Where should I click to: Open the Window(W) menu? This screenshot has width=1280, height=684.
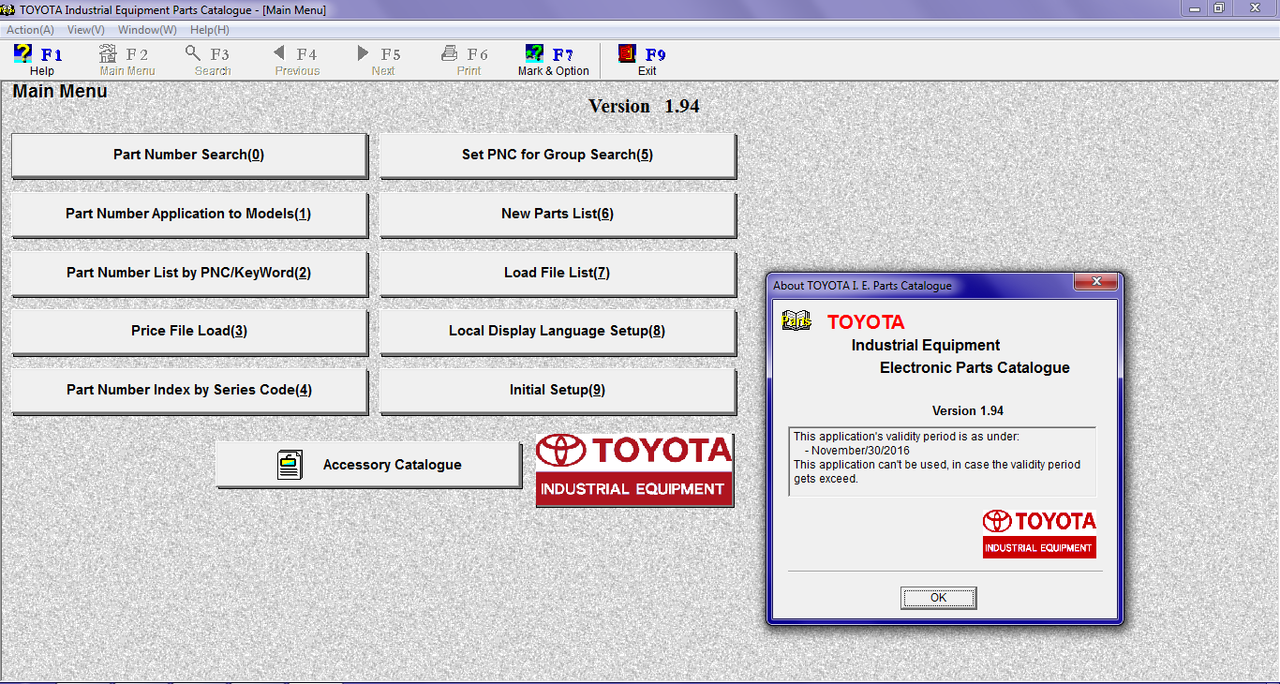click(x=147, y=30)
